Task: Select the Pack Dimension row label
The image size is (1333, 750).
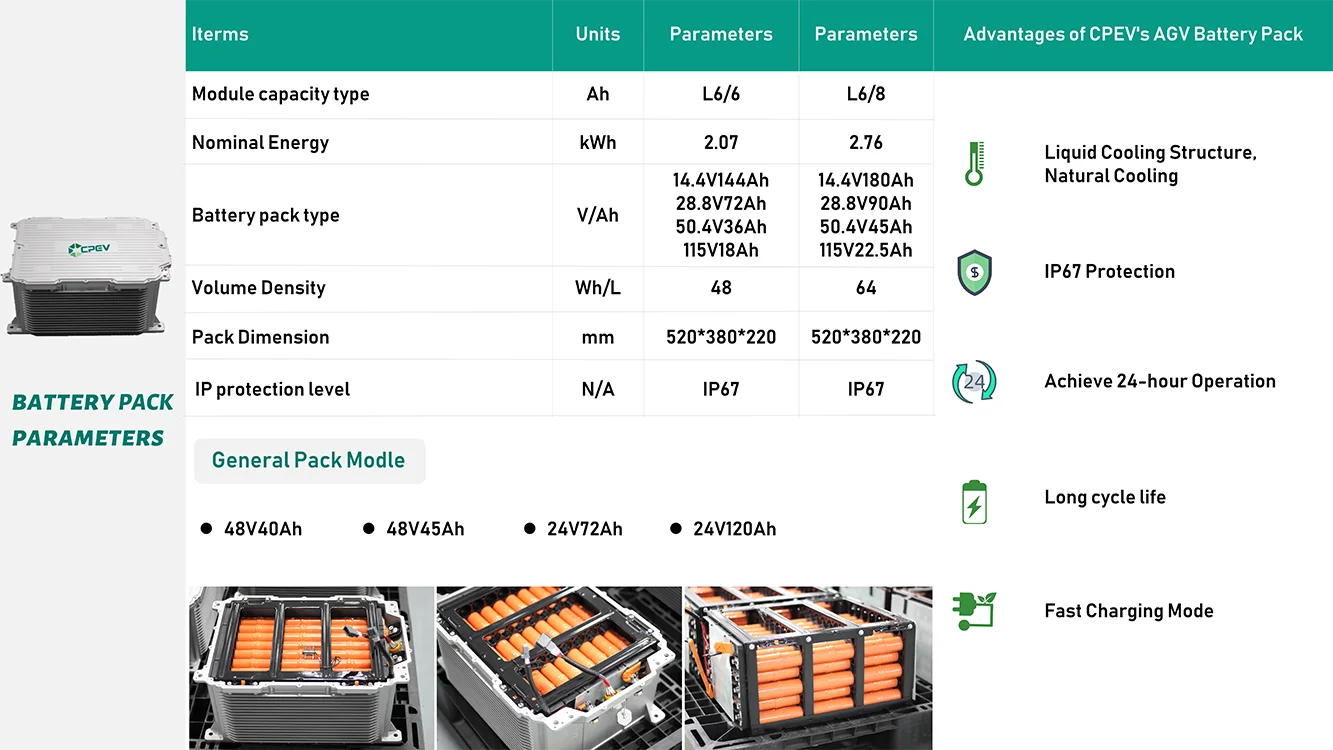Action: pyautogui.click(x=261, y=337)
